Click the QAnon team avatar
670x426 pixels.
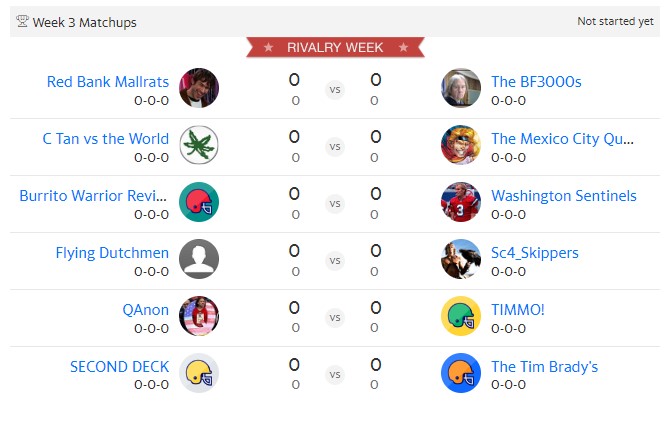[199, 316]
